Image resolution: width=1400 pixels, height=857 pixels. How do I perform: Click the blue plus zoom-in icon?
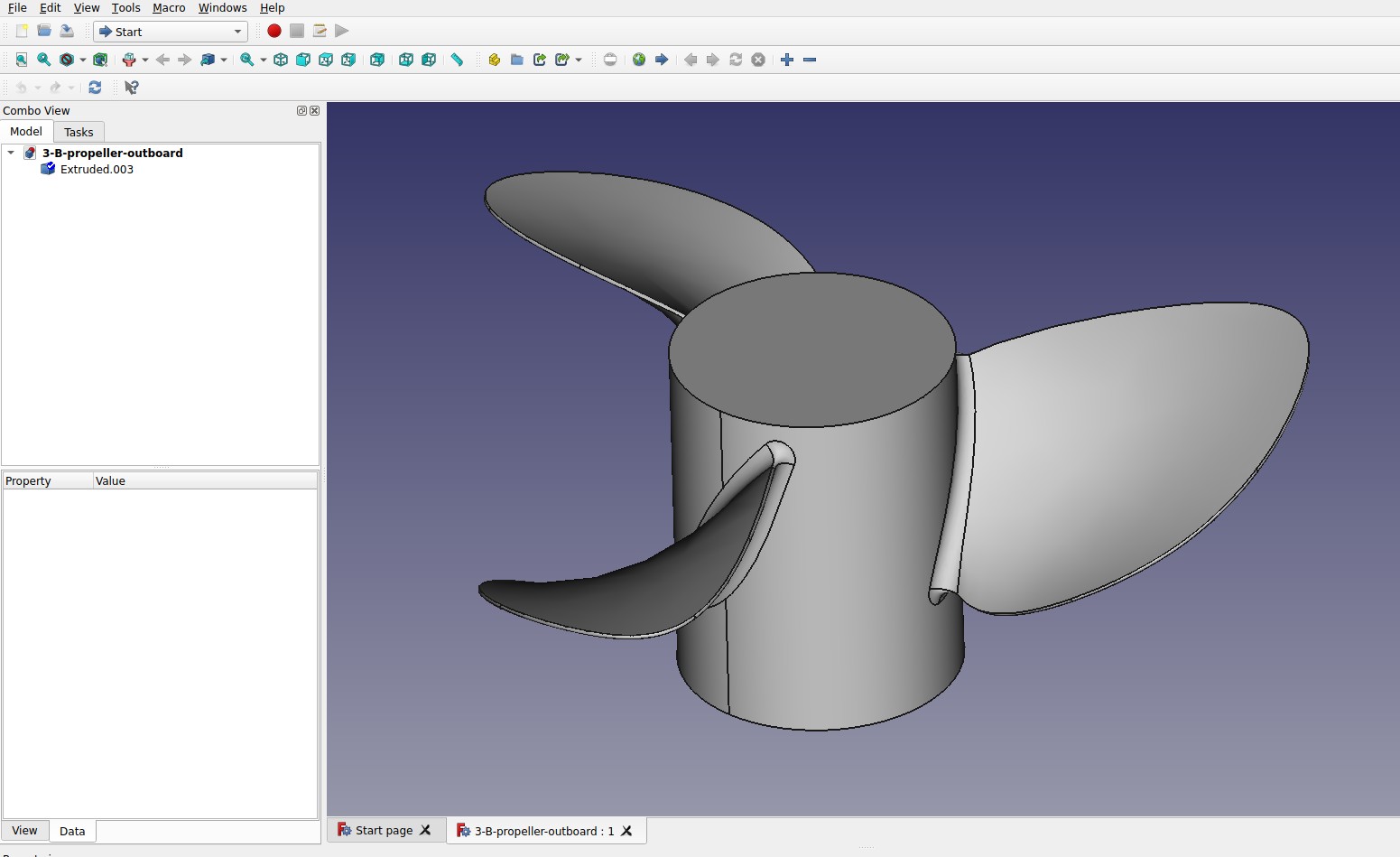click(x=787, y=60)
